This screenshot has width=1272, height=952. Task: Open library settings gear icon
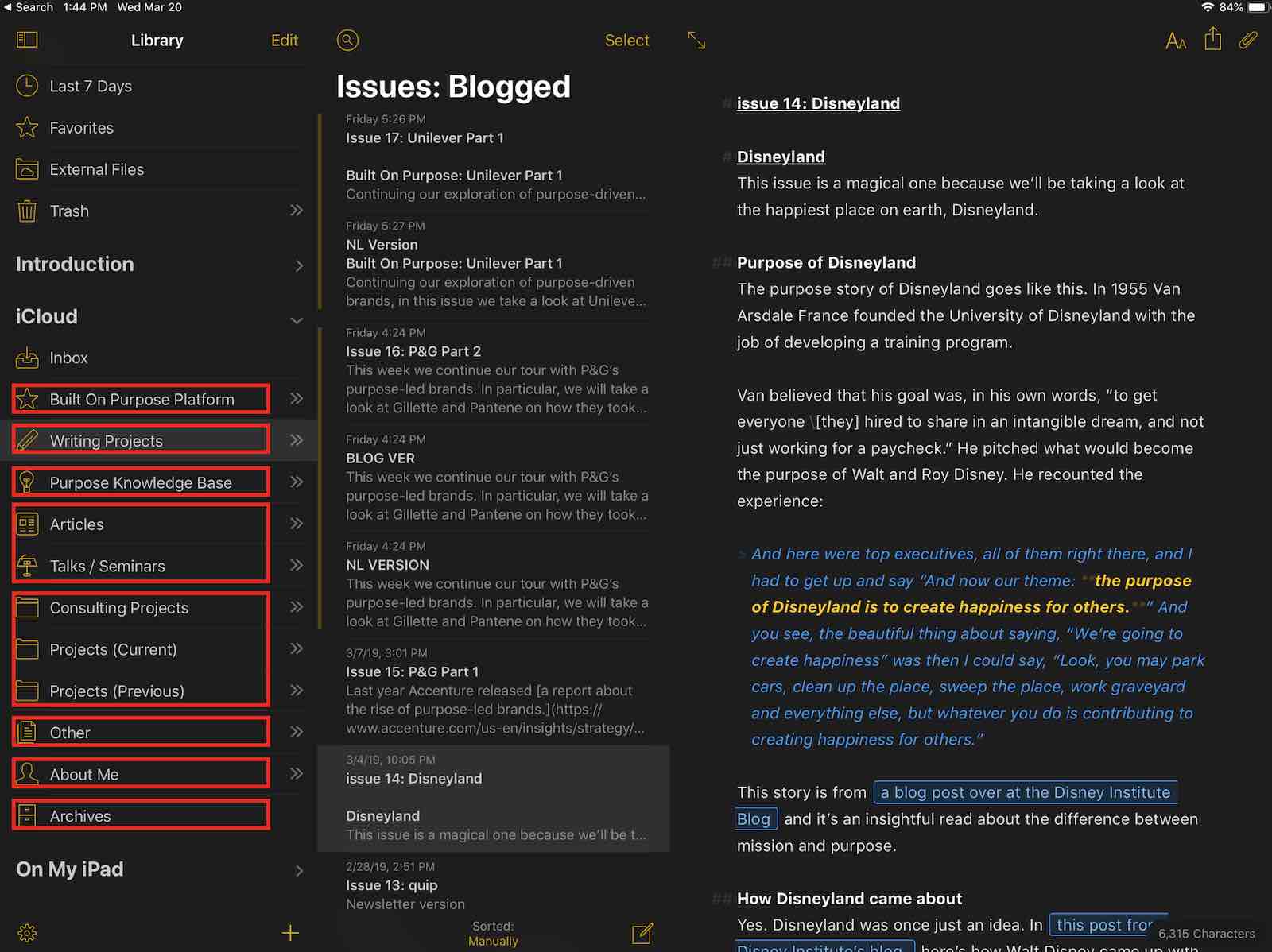(x=27, y=933)
